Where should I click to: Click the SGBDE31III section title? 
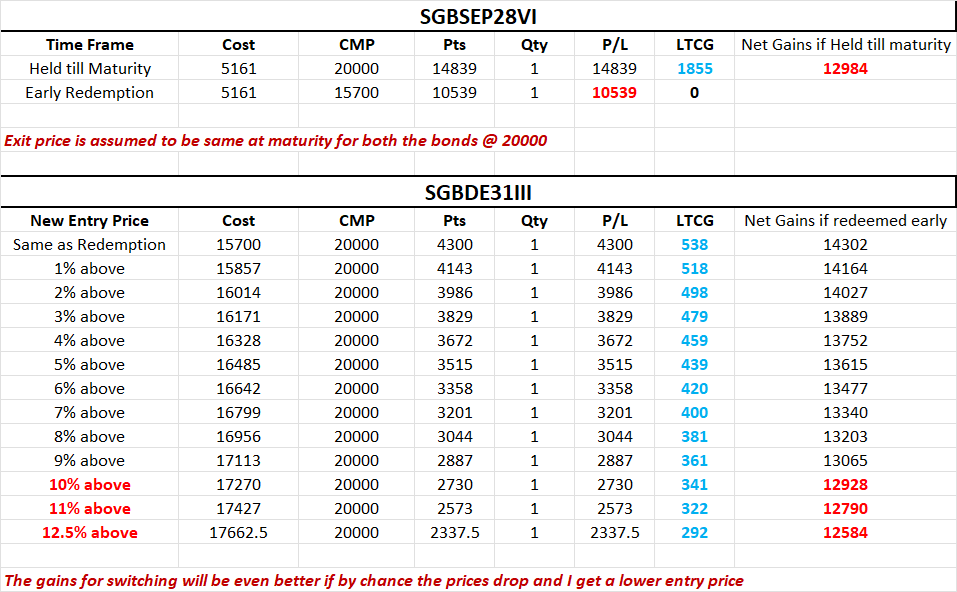point(478,192)
